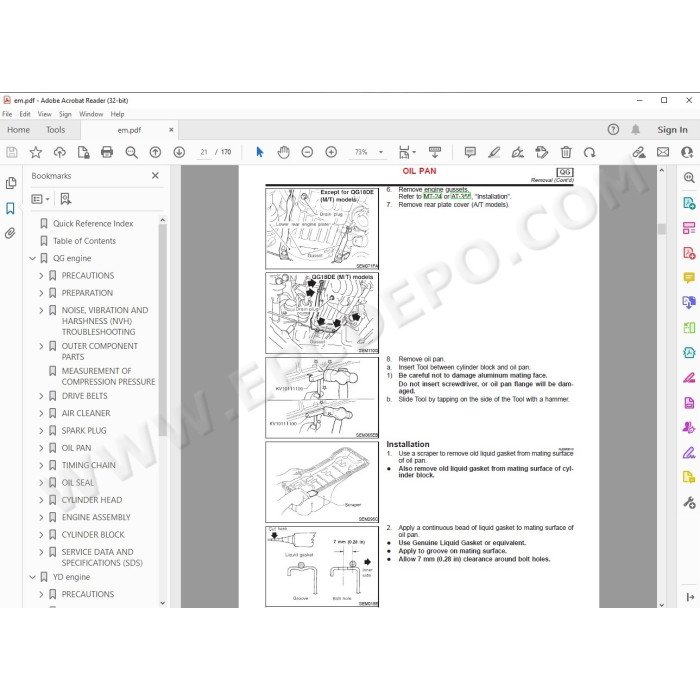
Task: Switch to the Home tab
Action: (x=18, y=129)
